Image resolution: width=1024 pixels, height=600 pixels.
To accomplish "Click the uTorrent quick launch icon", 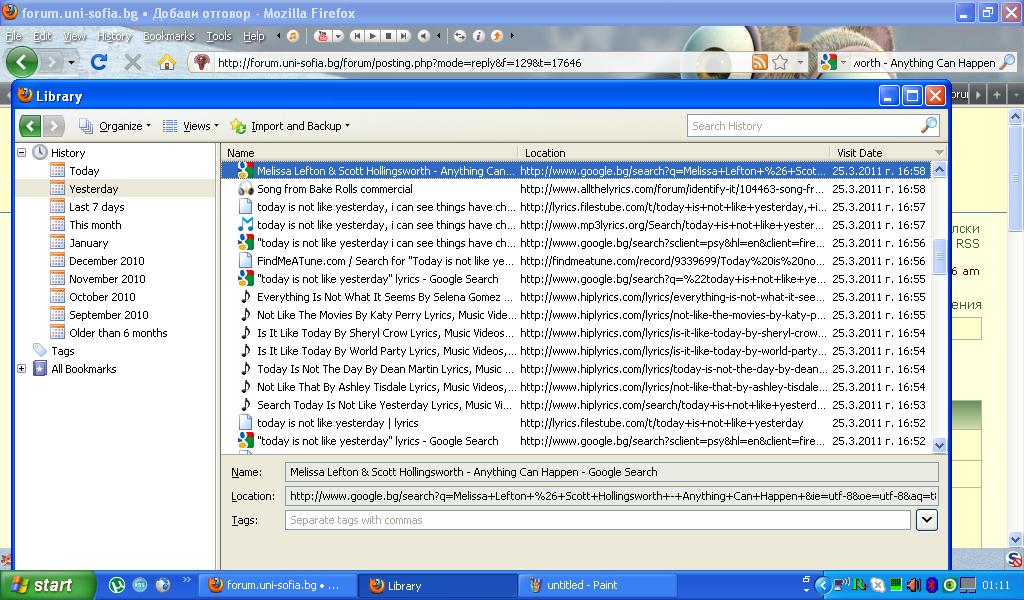I will (117, 585).
